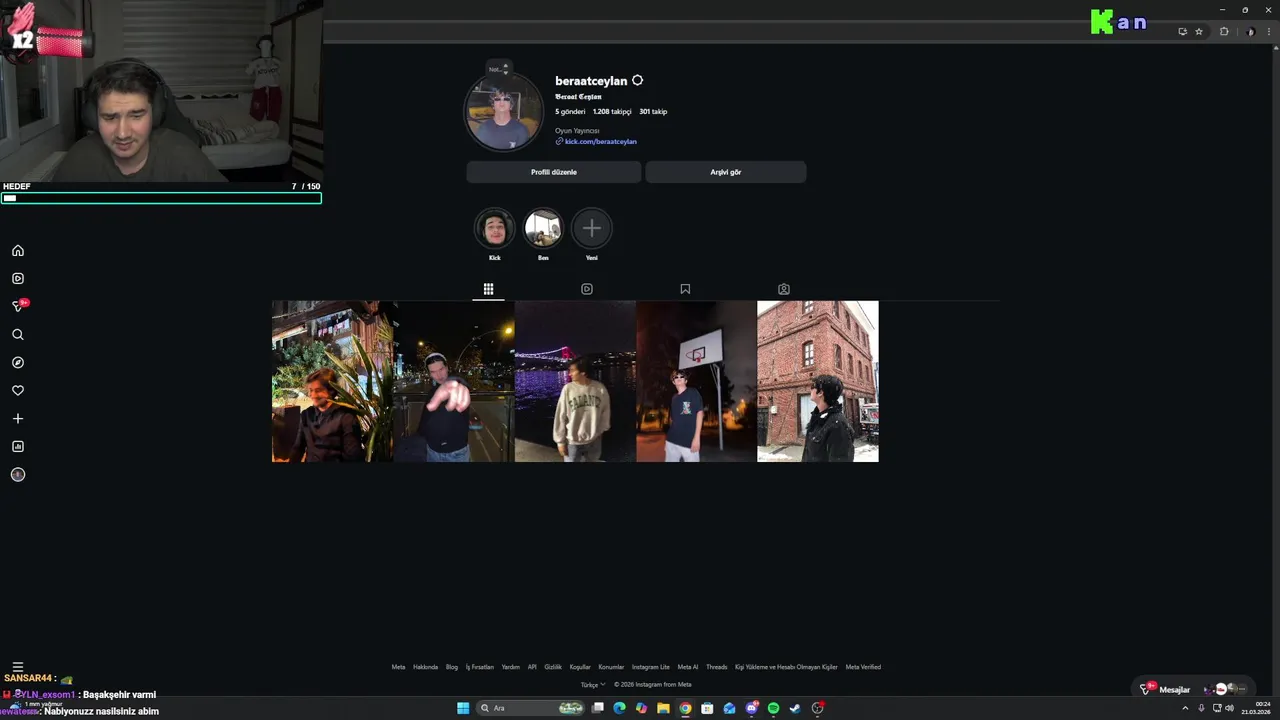Open the Hakkında footer link
Screen dimensions: 1280x720
[426, 667]
